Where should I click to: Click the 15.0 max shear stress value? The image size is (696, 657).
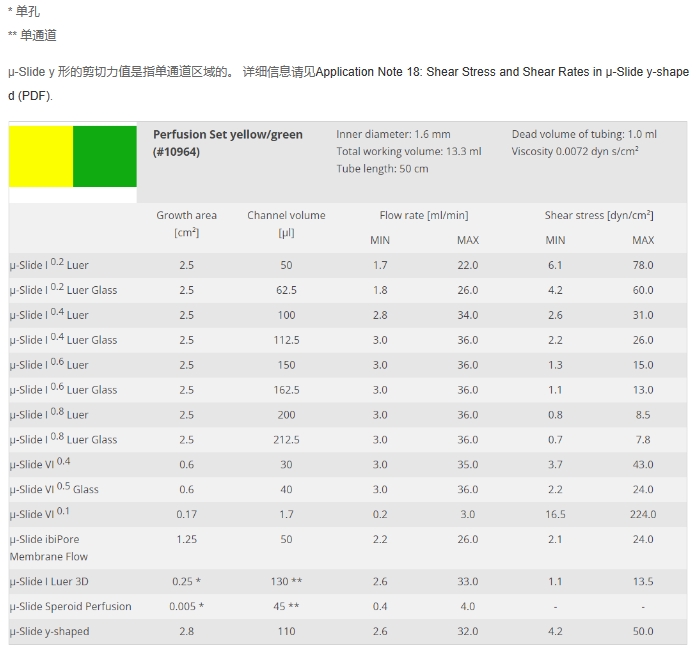pos(643,364)
